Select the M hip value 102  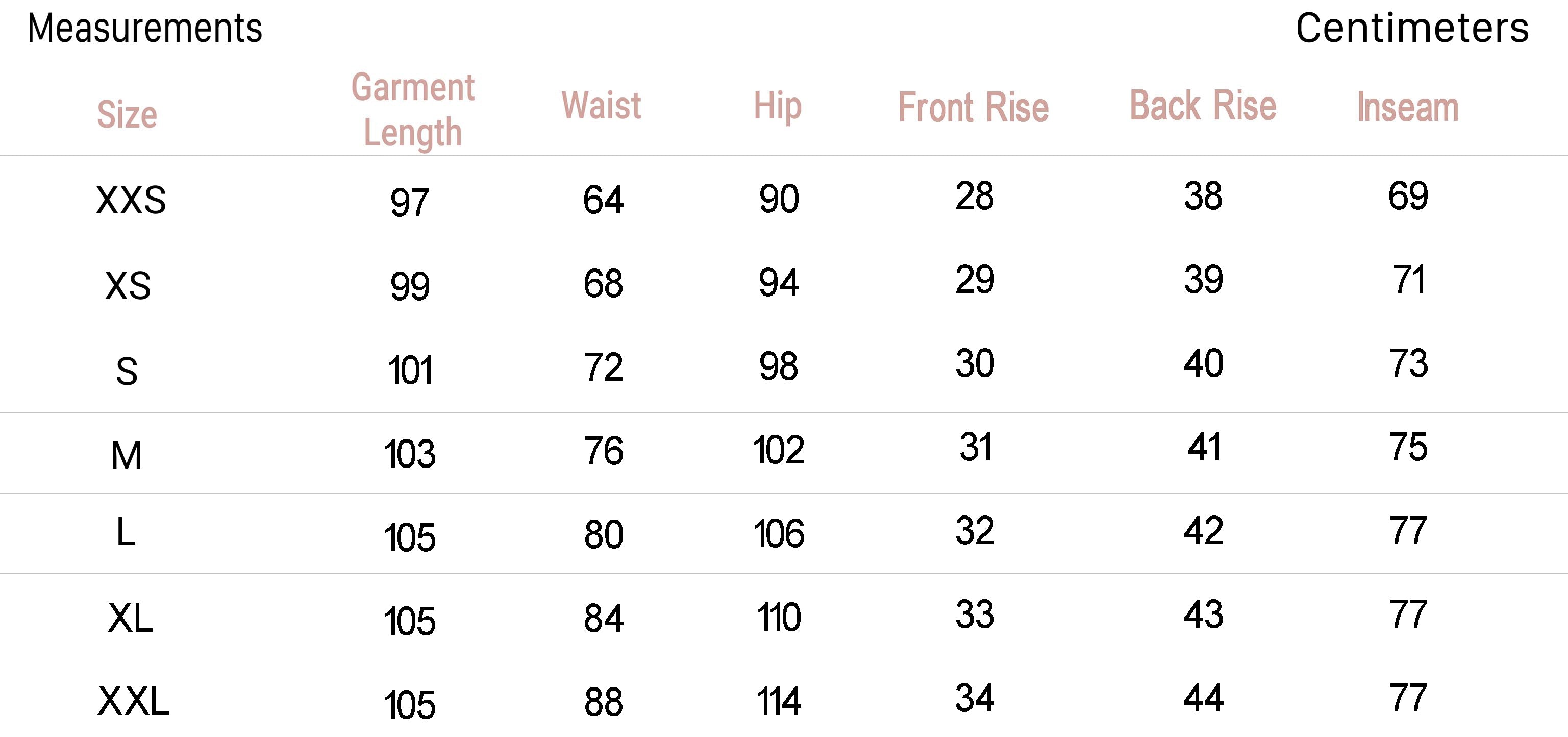pos(779,450)
